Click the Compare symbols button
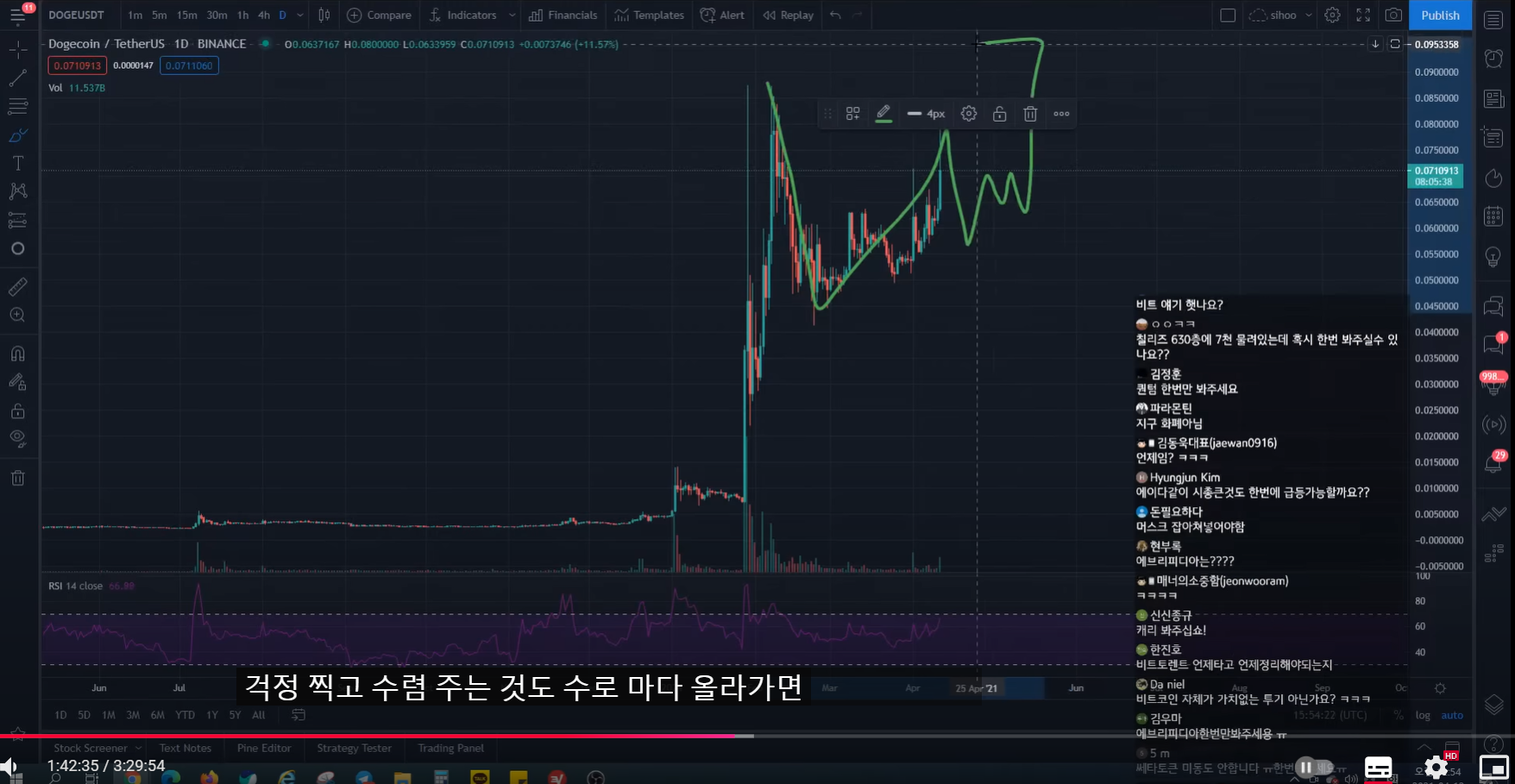The width and height of the screenshot is (1515, 784). pos(380,15)
